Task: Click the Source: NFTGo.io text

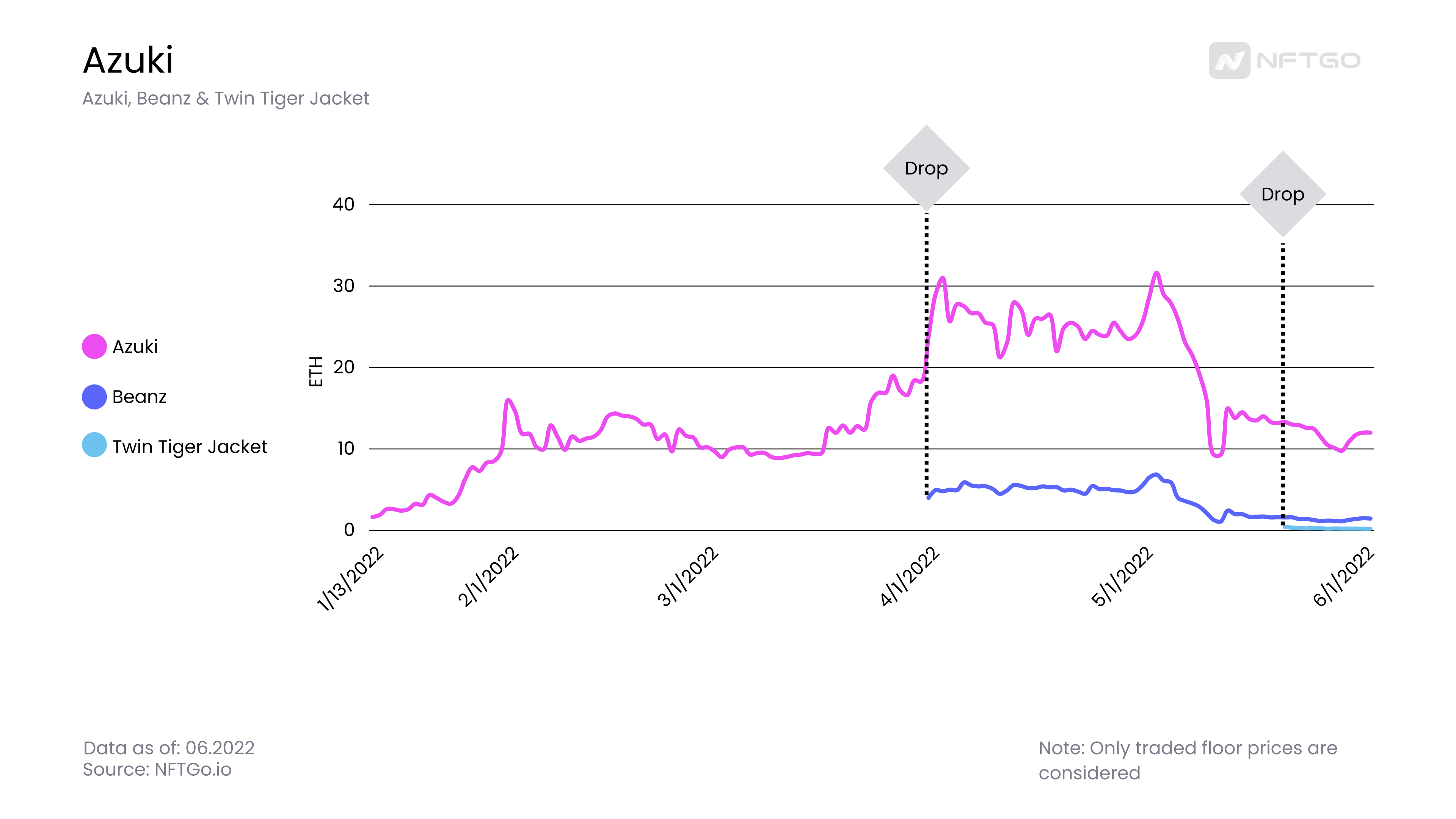Action: [x=157, y=769]
